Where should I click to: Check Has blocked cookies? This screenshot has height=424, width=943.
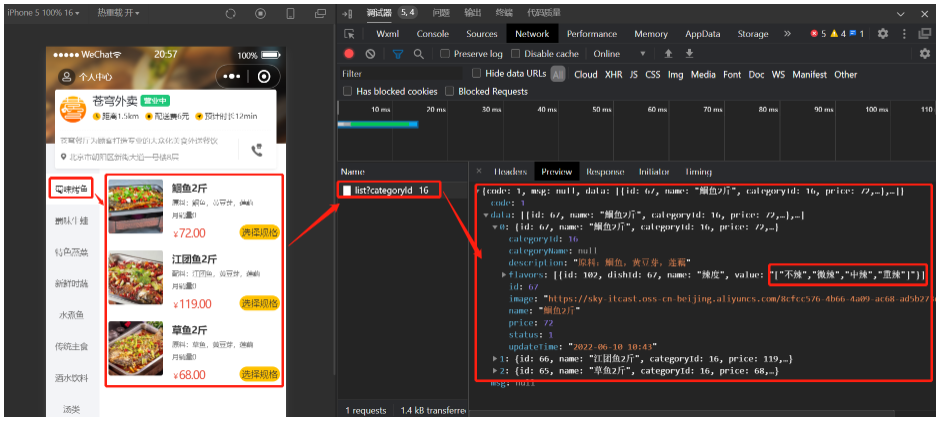347,91
